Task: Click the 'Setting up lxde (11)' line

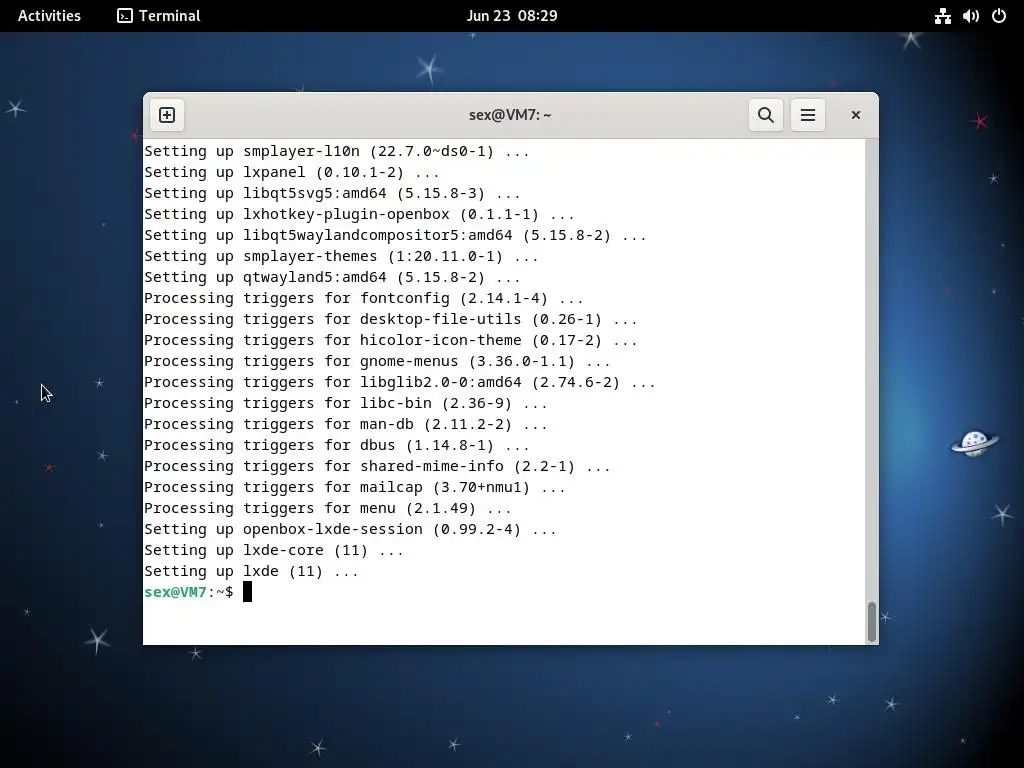Action: pyautogui.click(x=251, y=571)
